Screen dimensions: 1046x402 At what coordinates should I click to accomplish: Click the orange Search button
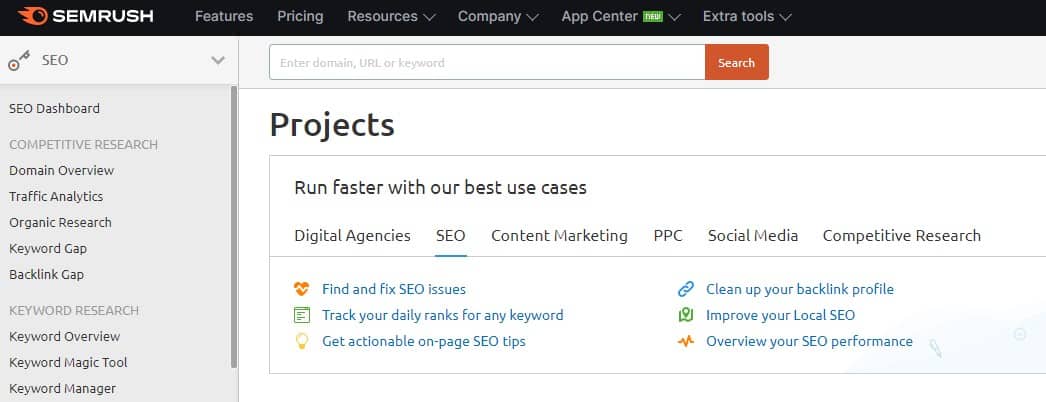coord(736,63)
